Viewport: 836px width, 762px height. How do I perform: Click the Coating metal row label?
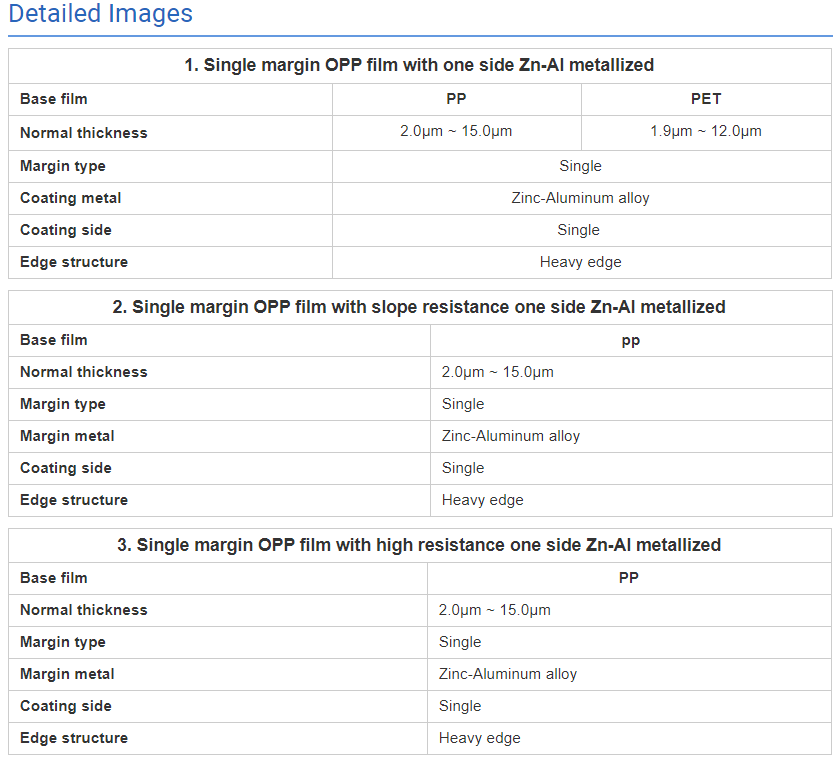(x=71, y=198)
